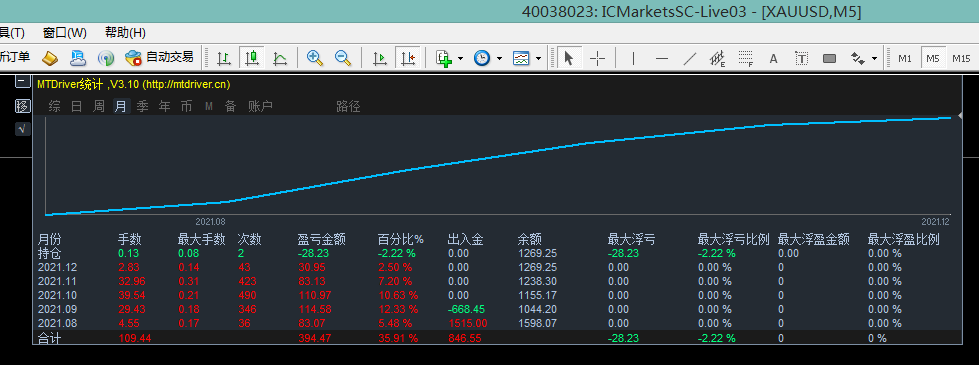Open the 账户 account tab
This screenshot has width=979, height=365.
260,107
